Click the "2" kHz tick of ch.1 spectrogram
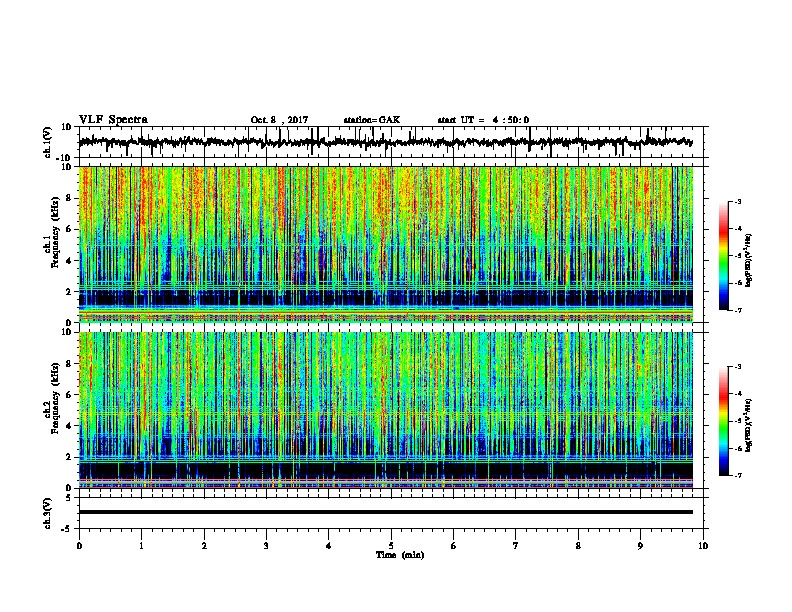The height and width of the screenshot is (612, 792). coord(70,292)
